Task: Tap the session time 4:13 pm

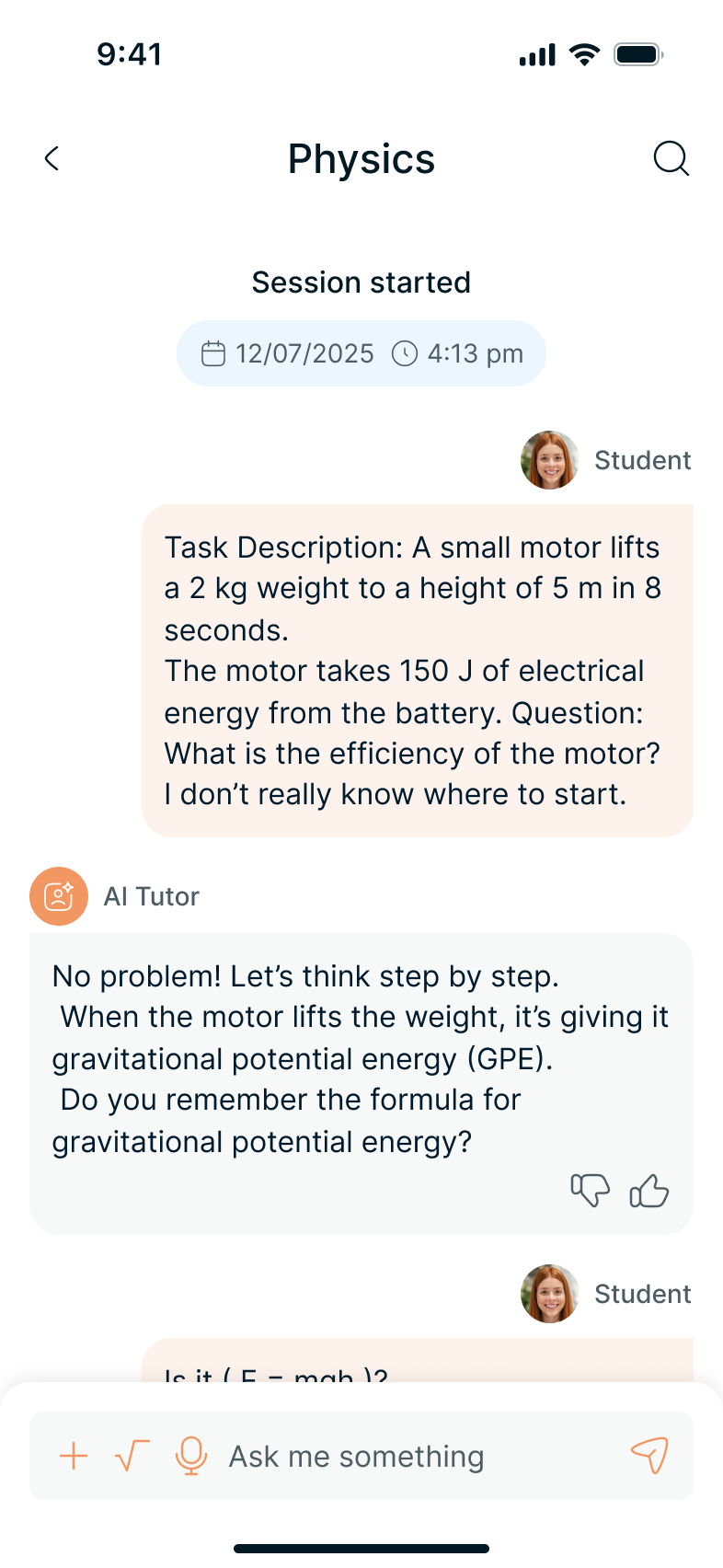Action: (475, 353)
